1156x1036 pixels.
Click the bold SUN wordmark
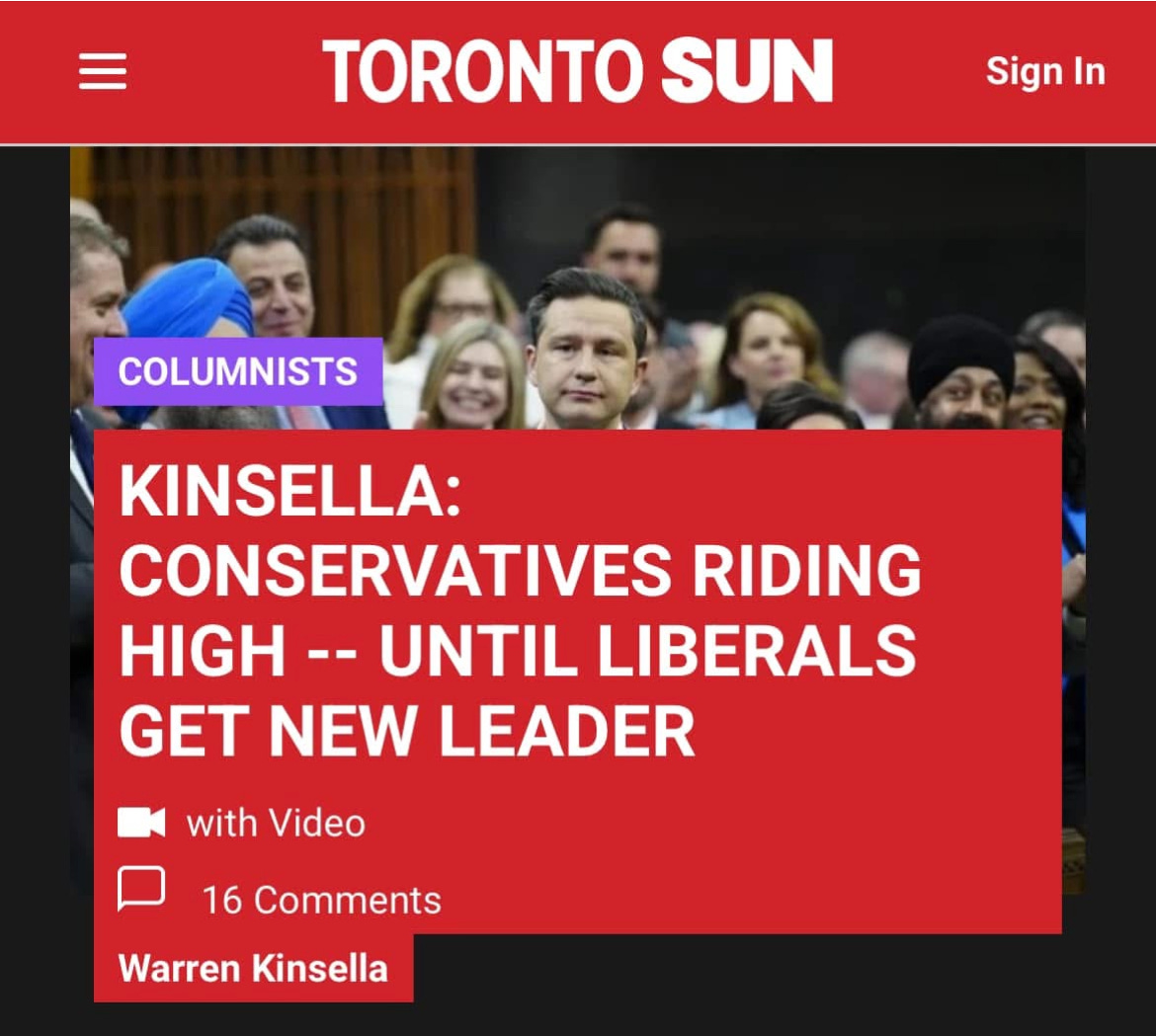[747, 71]
